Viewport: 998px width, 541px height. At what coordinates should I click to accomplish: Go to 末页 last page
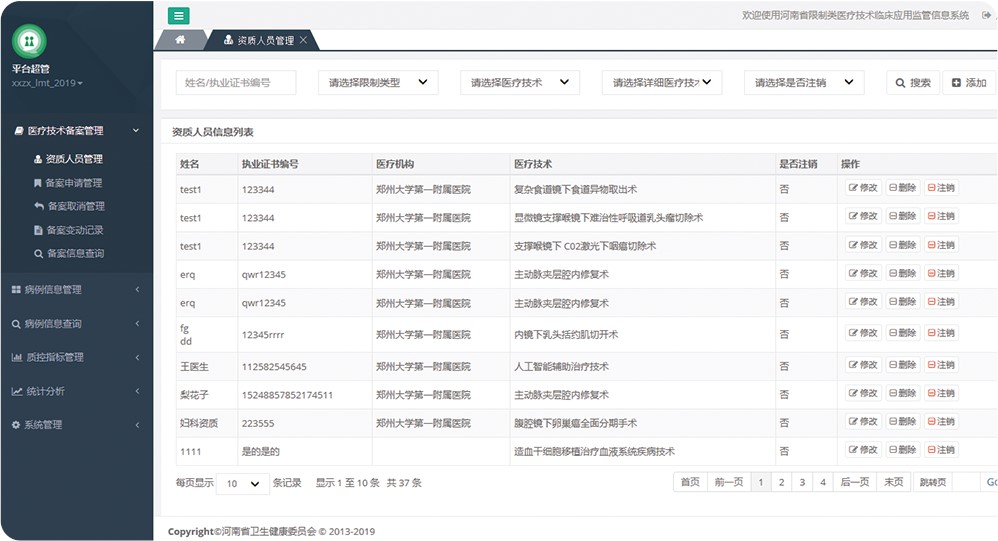tap(894, 482)
